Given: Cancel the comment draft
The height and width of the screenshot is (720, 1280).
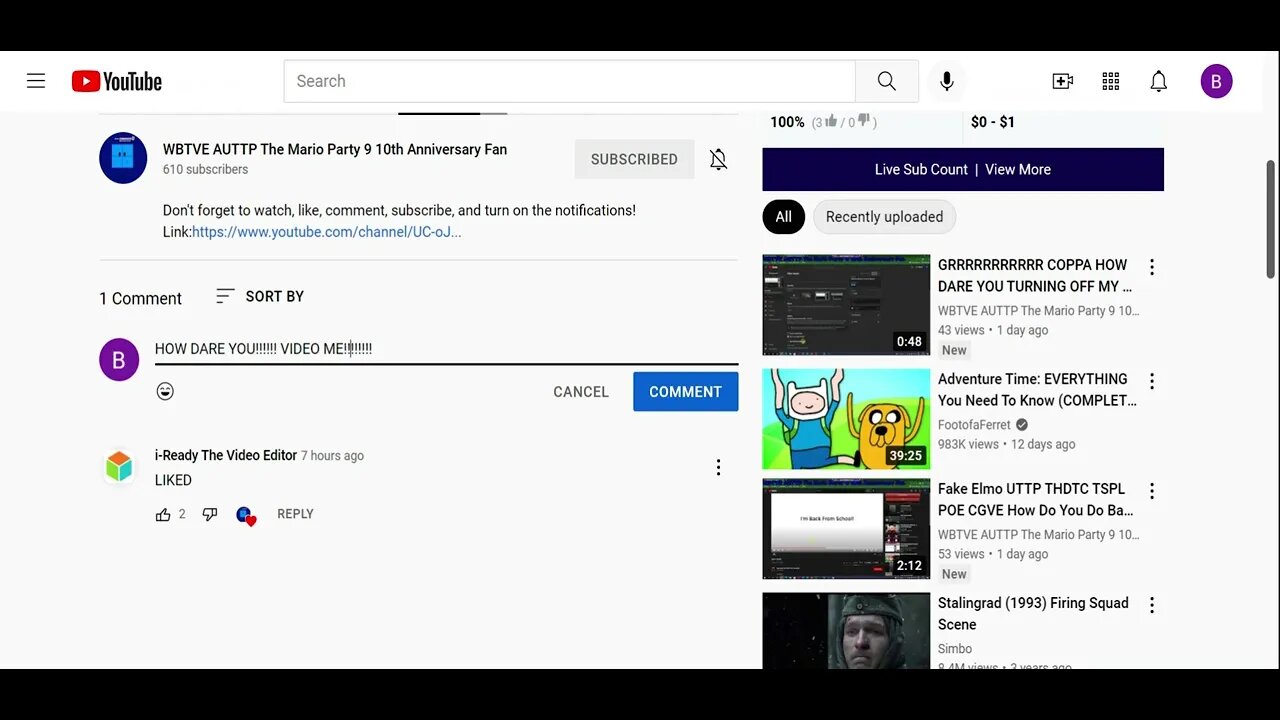Looking at the screenshot, I should [581, 392].
